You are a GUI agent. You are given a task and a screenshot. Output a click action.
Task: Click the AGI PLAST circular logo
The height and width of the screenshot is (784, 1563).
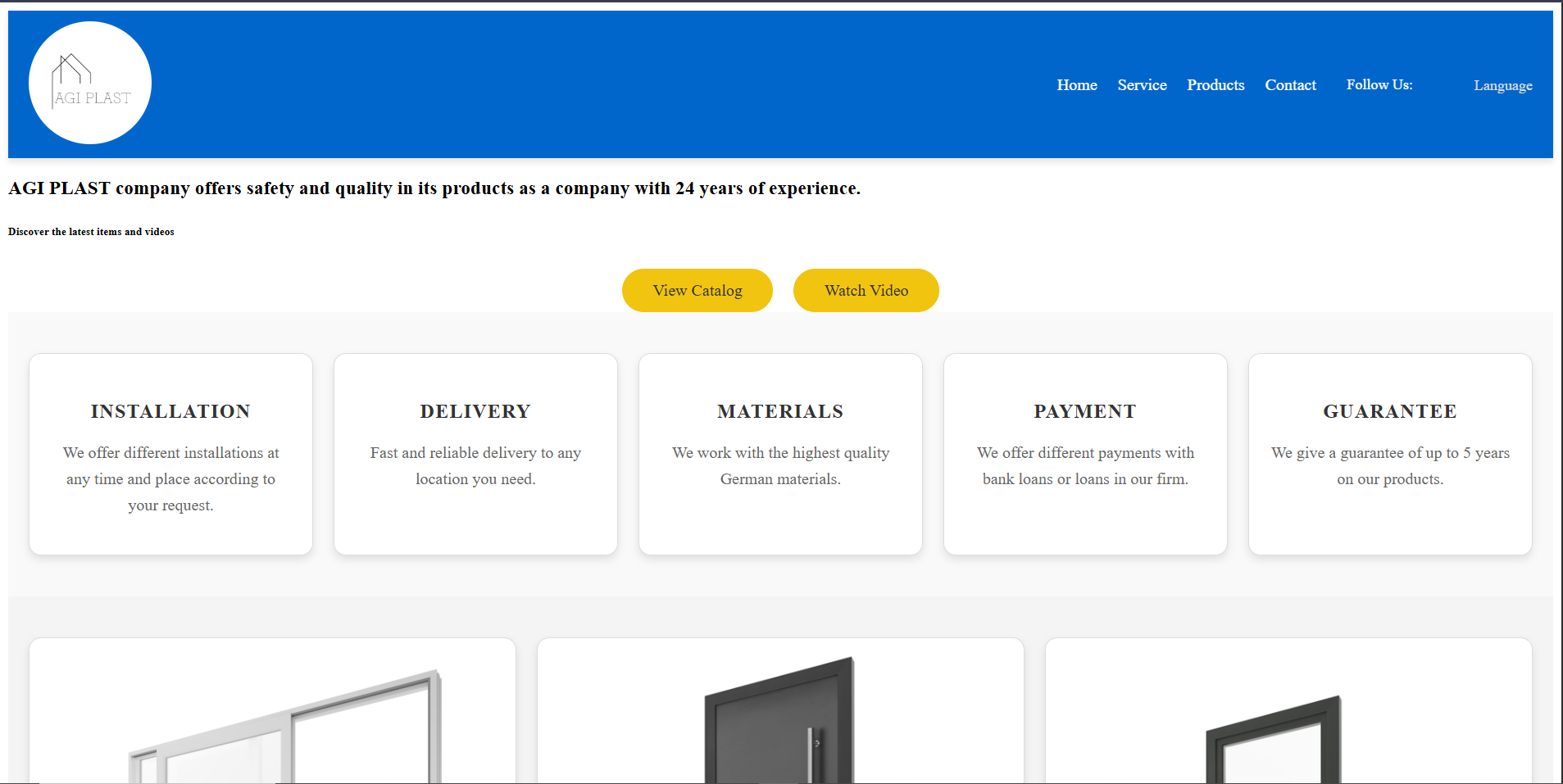(90, 83)
